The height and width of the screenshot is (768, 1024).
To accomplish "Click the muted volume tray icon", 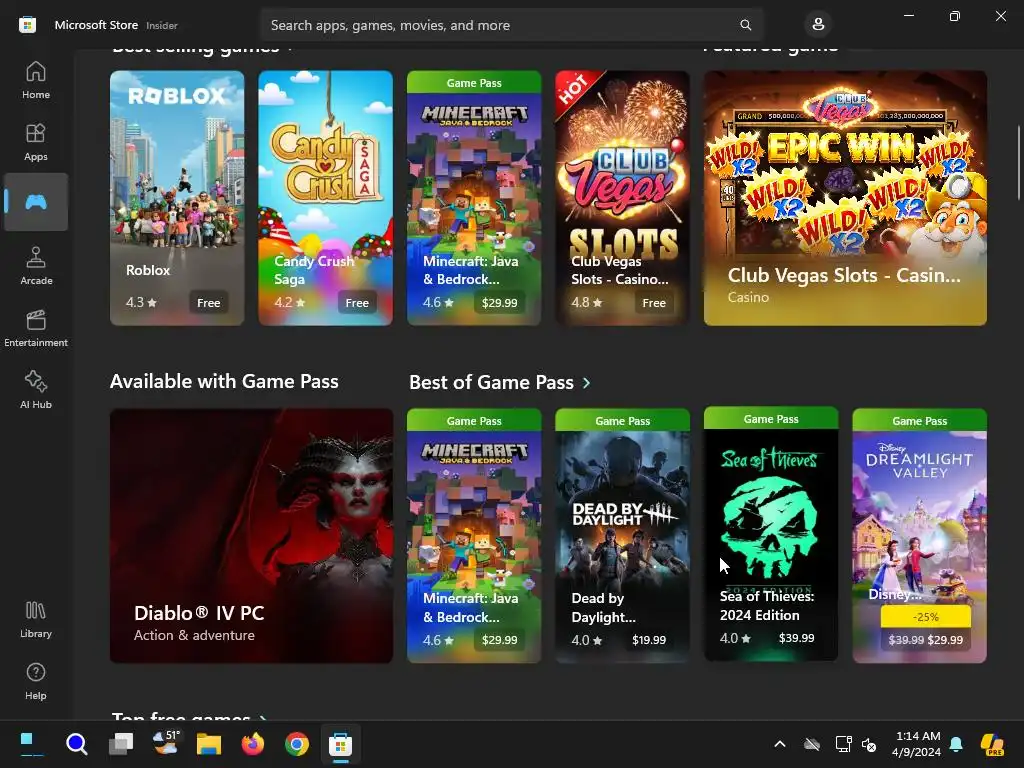I will [869, 744].
